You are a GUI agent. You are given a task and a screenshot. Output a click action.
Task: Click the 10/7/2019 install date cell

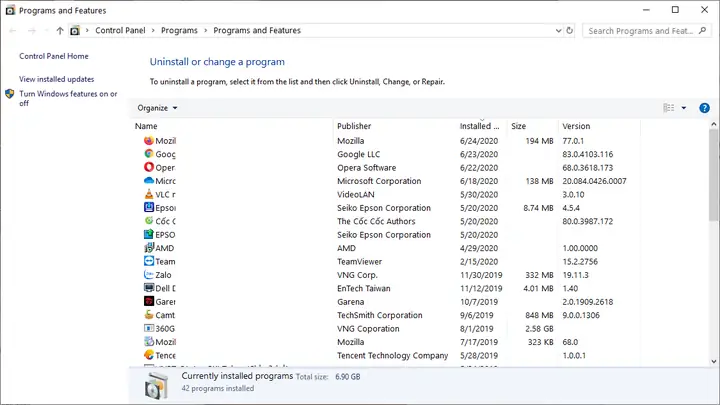(x=479, y=302)
